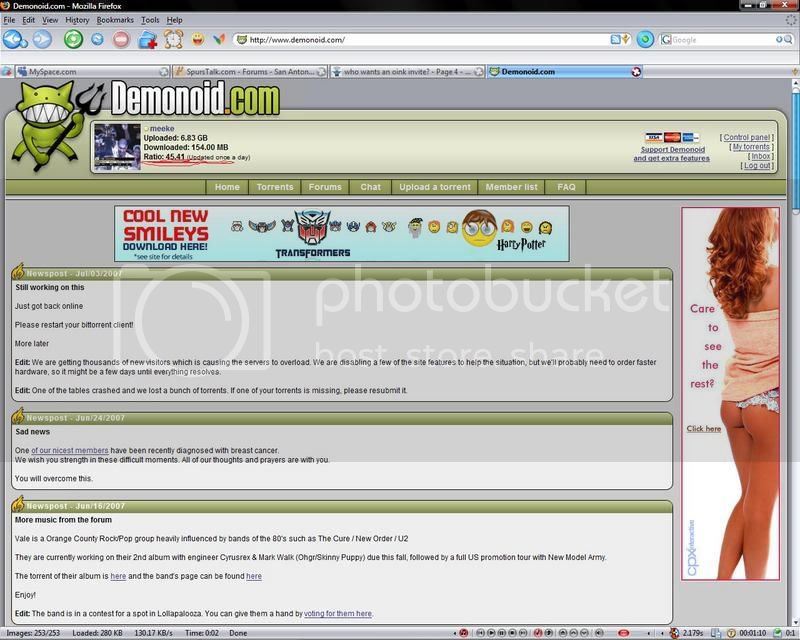Go back with the blue Back arrow
Viewport: 800px width, 640px height.
point(12,39)
